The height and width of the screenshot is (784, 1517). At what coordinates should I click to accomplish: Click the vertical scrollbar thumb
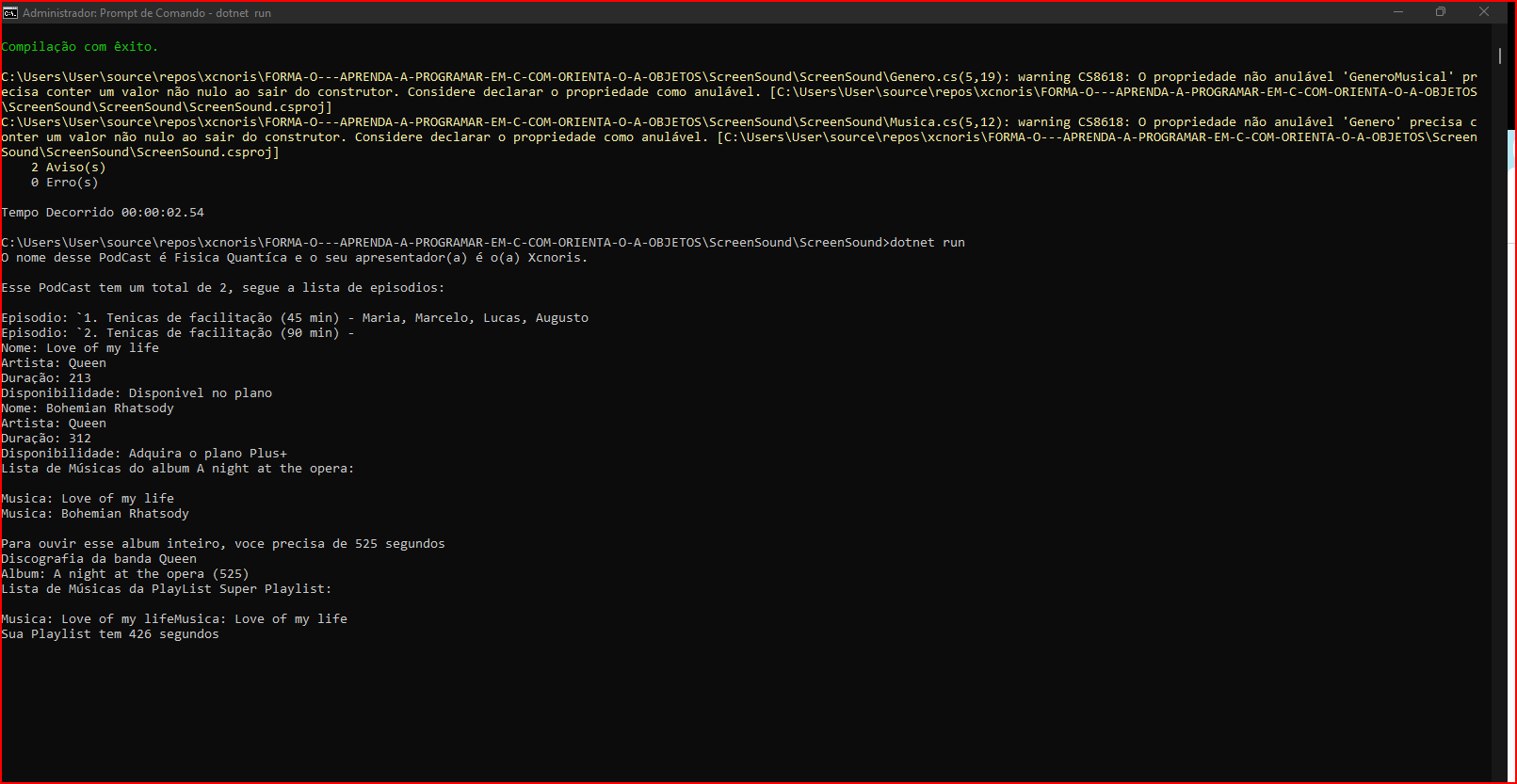(1500, 56)
